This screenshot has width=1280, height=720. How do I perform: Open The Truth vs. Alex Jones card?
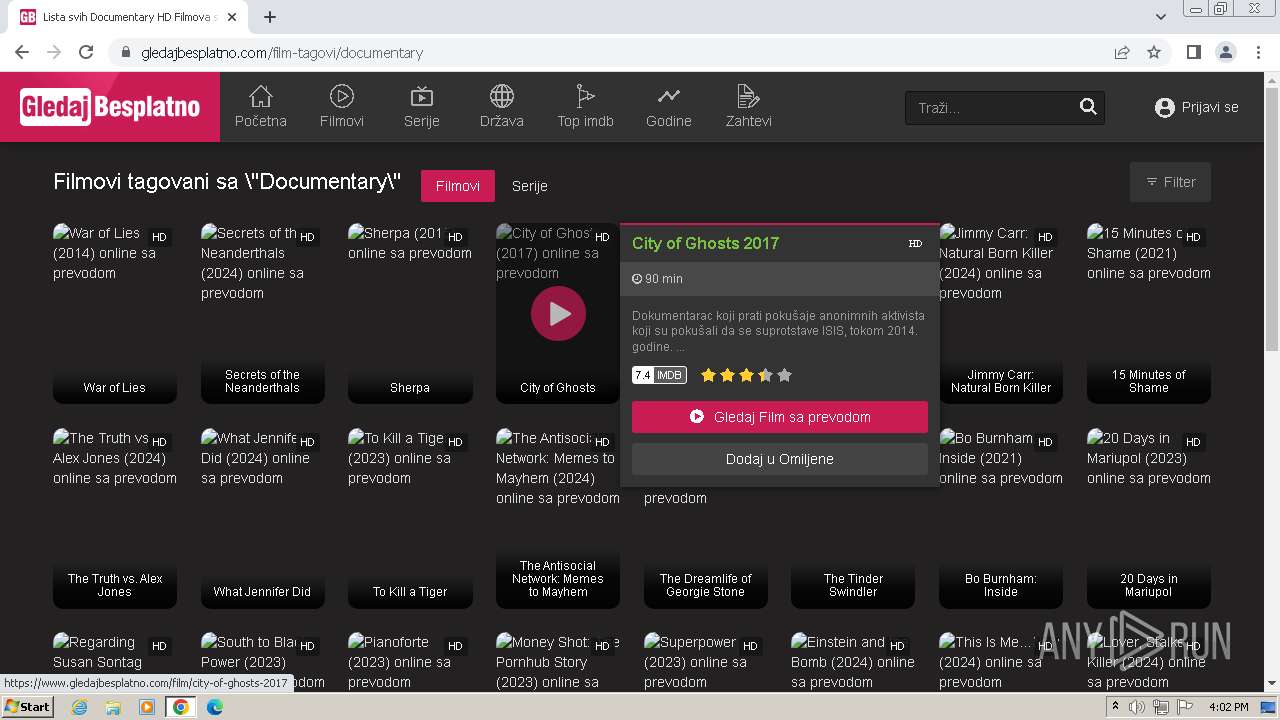coord(115,518)
